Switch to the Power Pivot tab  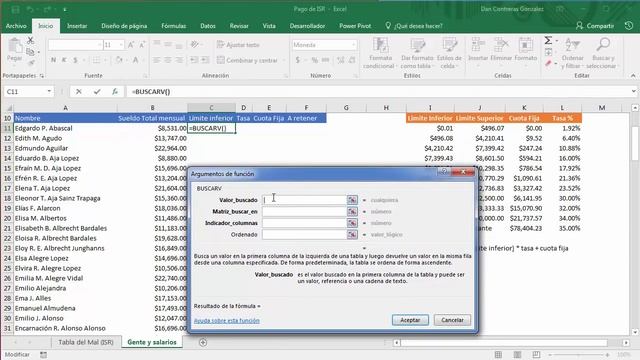click(355, 26)
